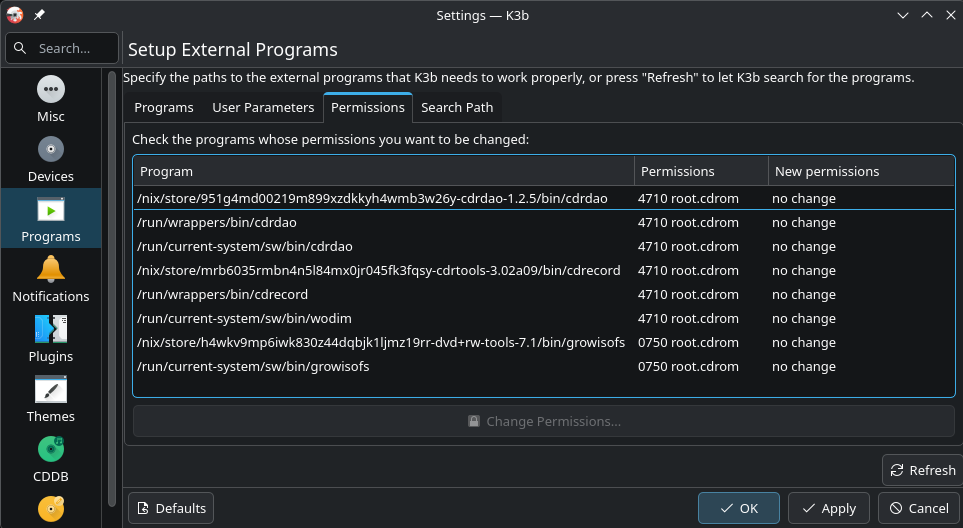Toggle the pin window icon
The width and height of the screenshot is (963, 528).
(x=39, y=15)
